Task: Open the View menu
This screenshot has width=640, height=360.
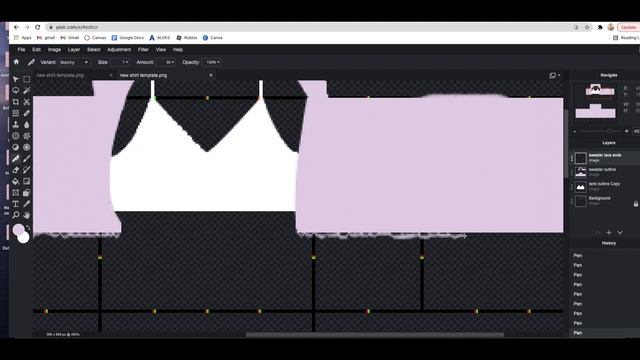Action: pos(161,49)
